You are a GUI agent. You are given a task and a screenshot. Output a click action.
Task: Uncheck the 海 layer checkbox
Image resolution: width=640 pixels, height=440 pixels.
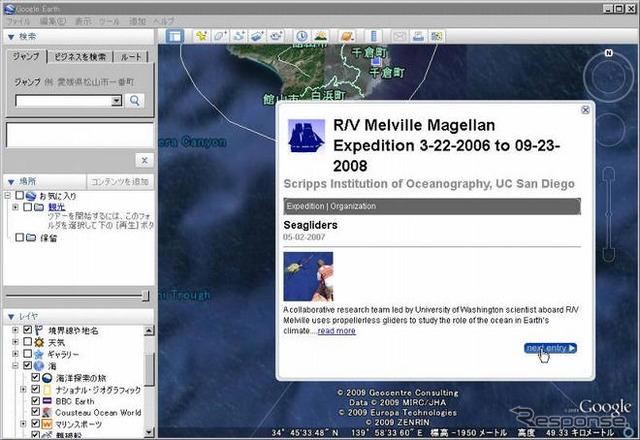(x=27, y=365)
